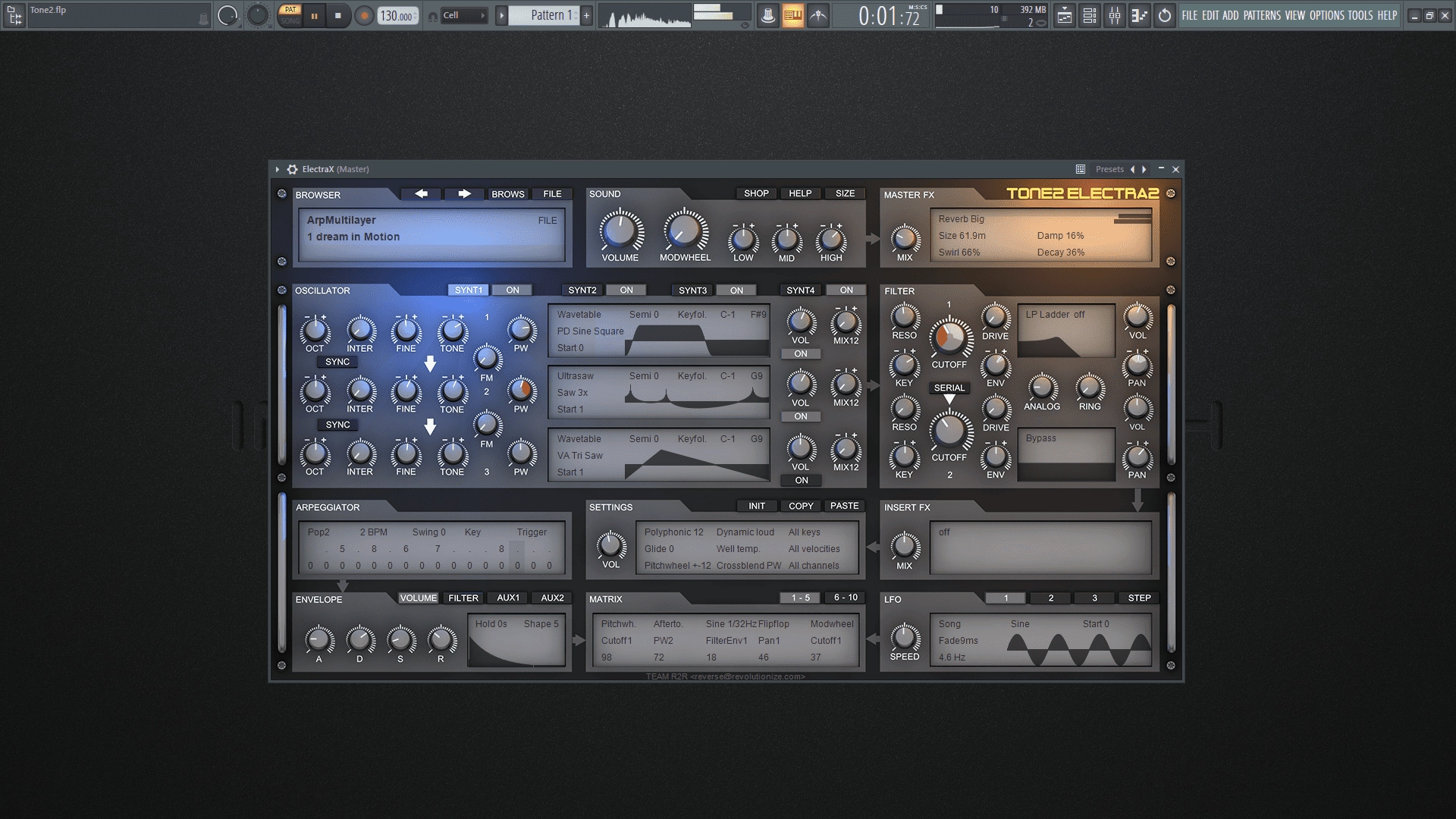Toggle SYNC for oscillator 1
The image size is (1456, 819).
337,362
